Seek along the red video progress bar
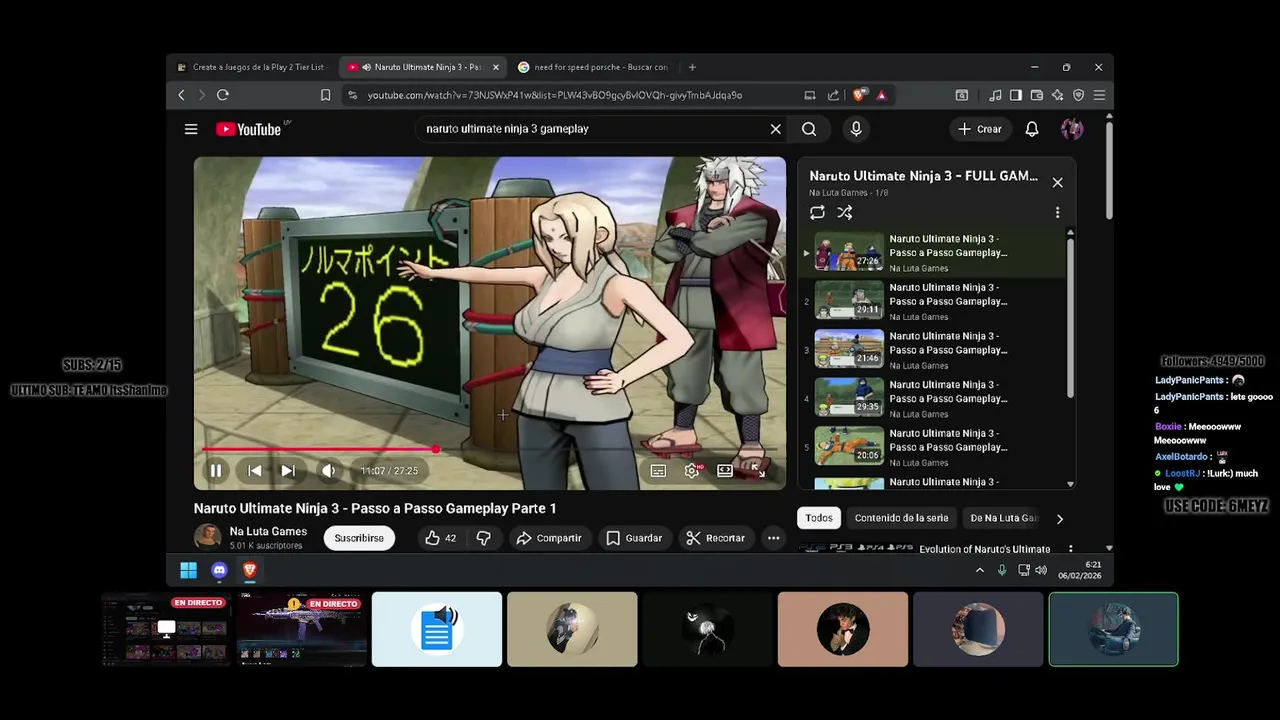The width and height of the screenshot is (1280, 720). pyautogui.click(x=490, y=449)
